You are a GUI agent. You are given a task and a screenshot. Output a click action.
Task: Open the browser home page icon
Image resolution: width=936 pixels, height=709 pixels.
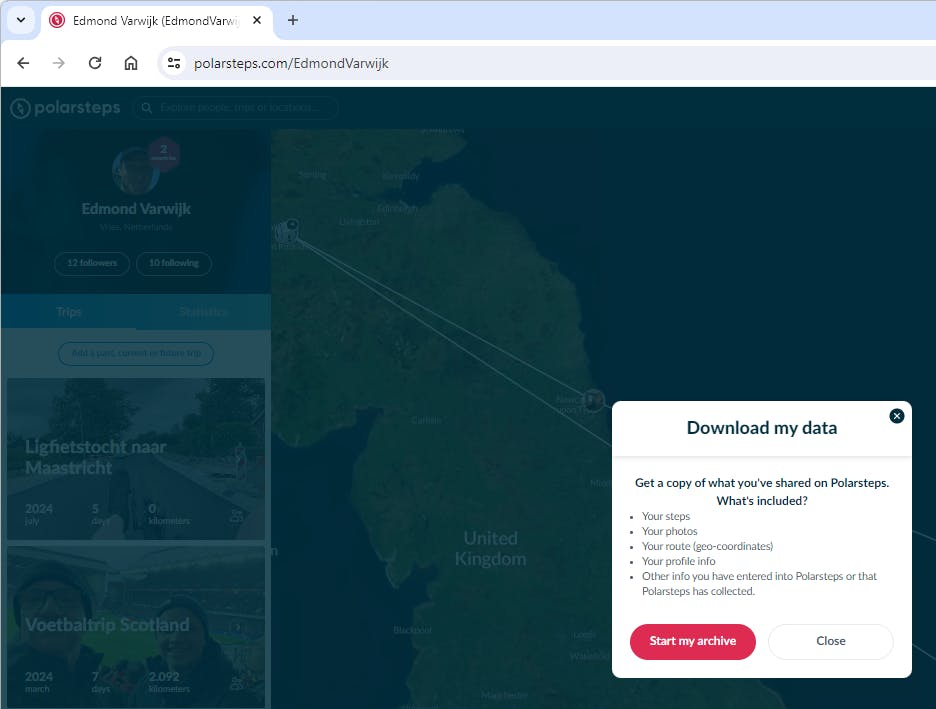click(131, 63)
